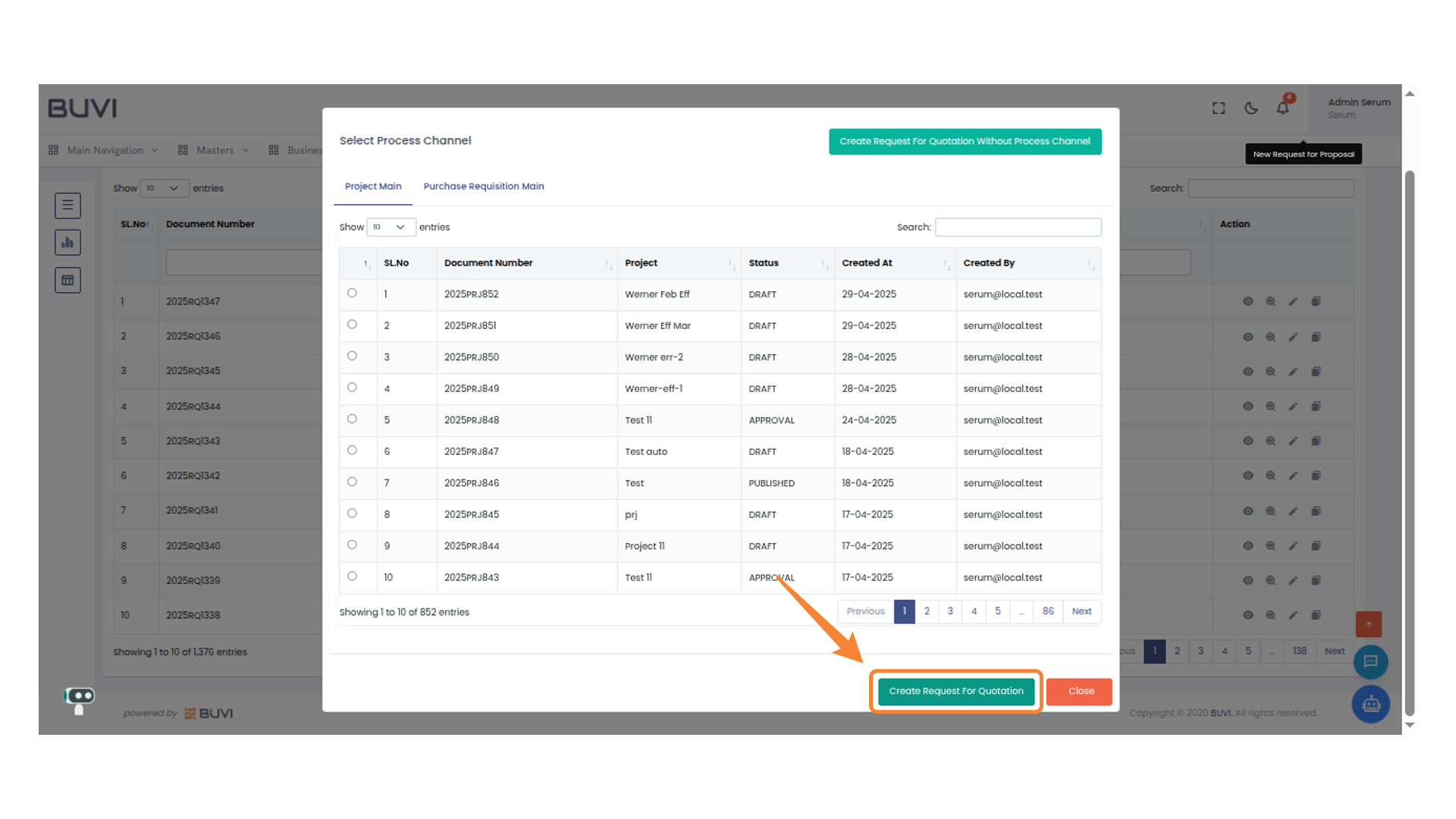
Task: Edit record 2025RQ1346 using the pencil icon
Action: [x=1293, y=337]
